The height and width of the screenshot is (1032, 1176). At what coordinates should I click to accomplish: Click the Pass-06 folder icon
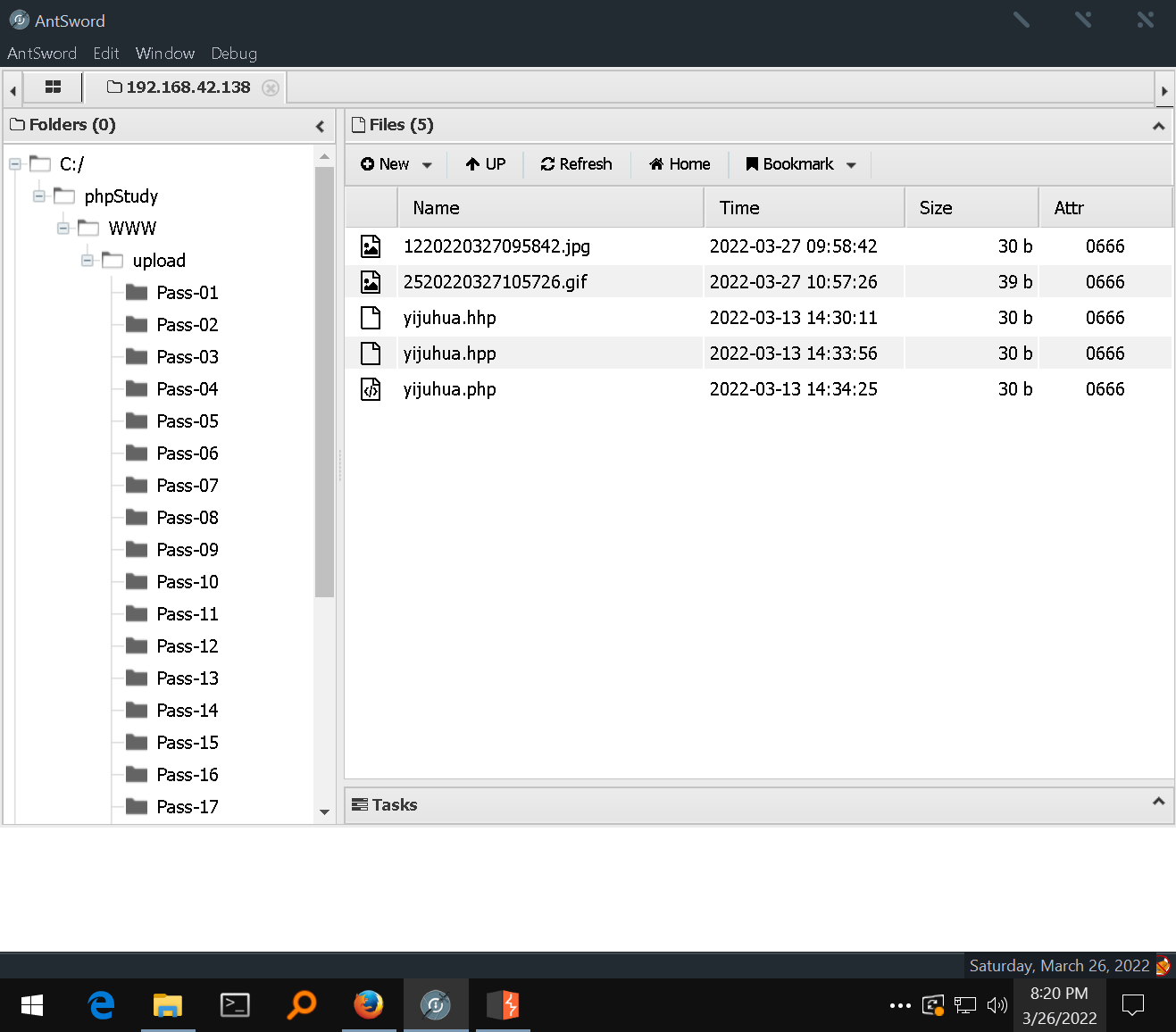(137, 453)
